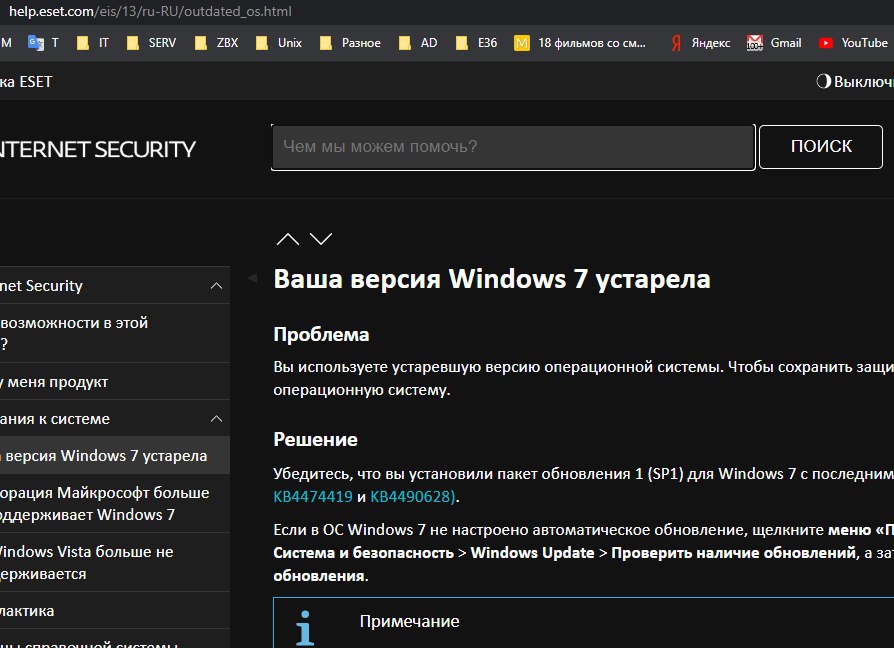Click the ПОИСК search button
Image resolution: width=894 pixels, height=648 pixels.
point(821,146)
